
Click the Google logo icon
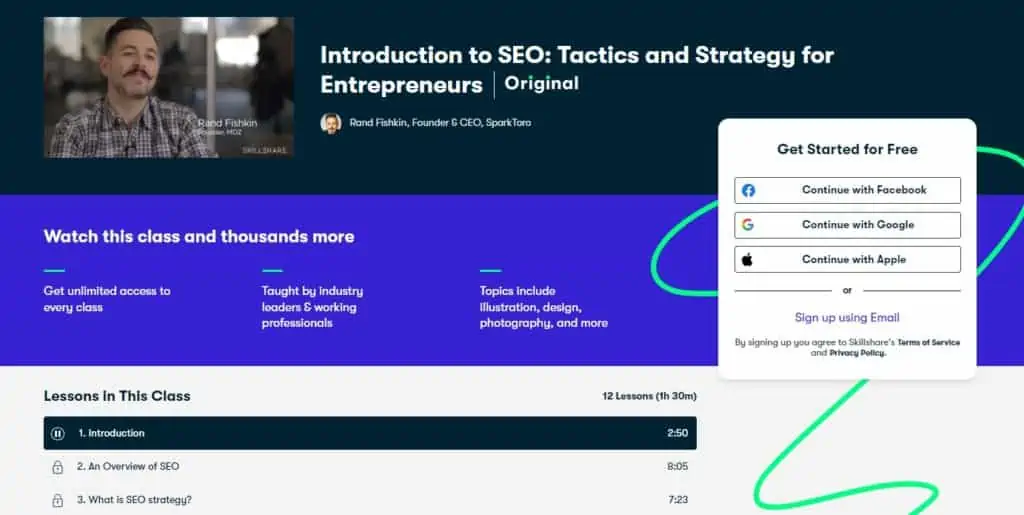coord(748,225)
